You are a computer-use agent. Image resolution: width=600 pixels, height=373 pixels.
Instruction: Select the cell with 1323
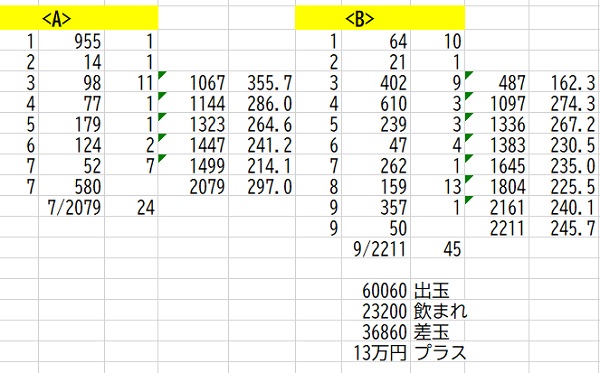[193, 124]
